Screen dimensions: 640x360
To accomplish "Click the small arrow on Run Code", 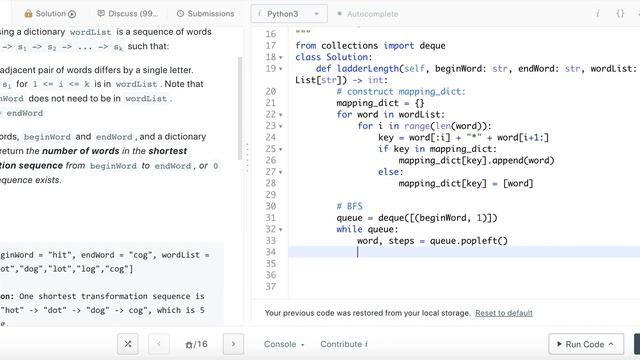I will click(x=611, y=344).
